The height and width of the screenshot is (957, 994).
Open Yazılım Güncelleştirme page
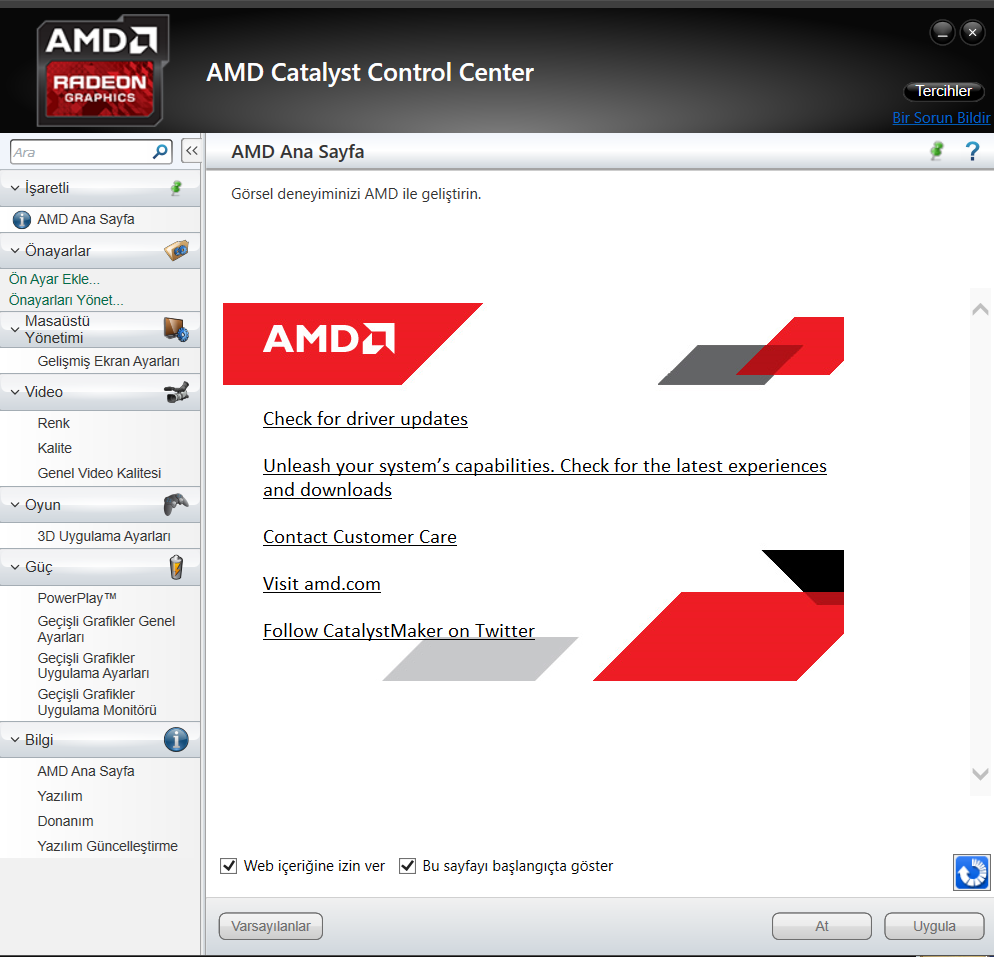coord(107,846)
